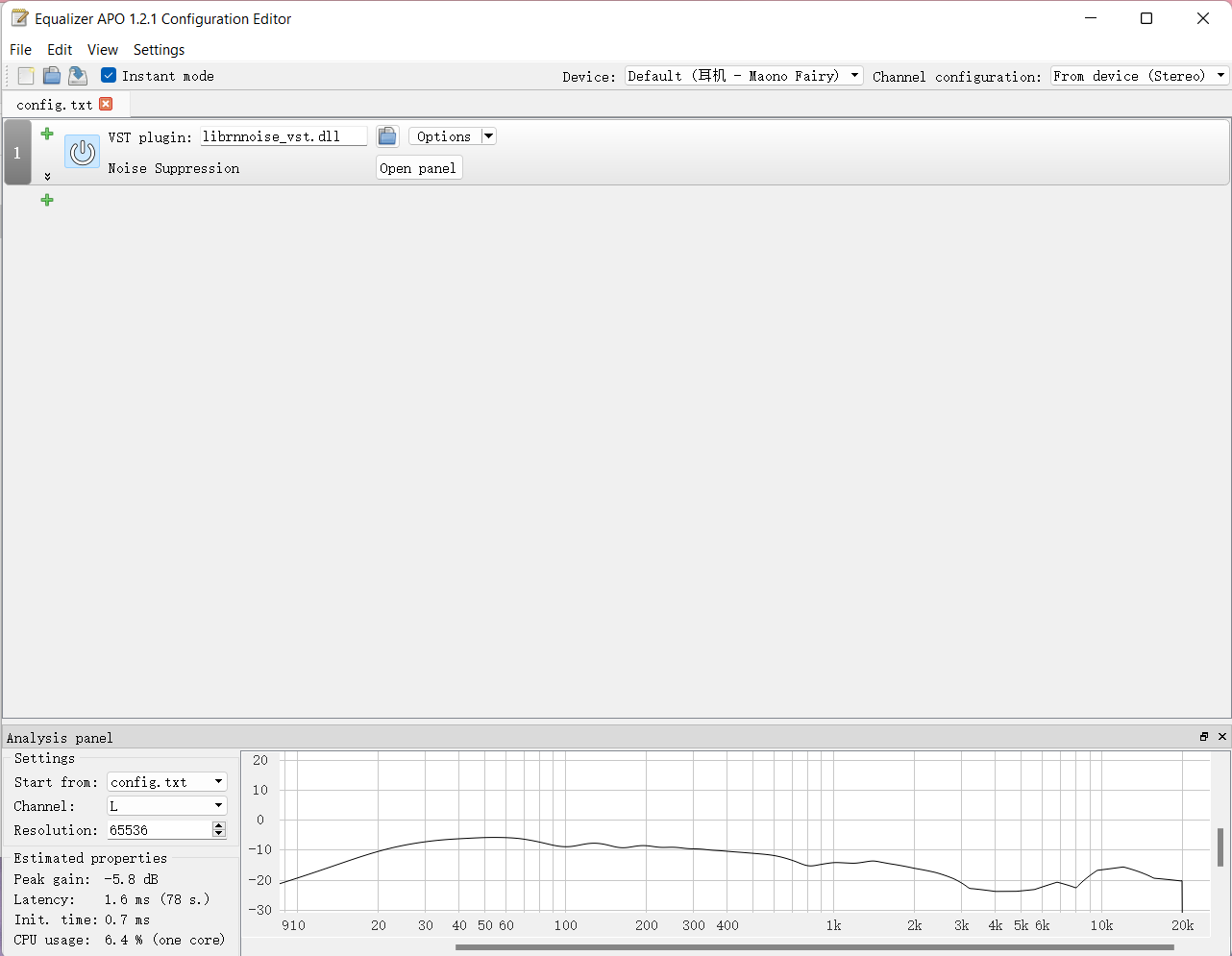Float the Analysis panel with undock icon
This screenshot has height=956, width=1232.
pos(1204,737)
